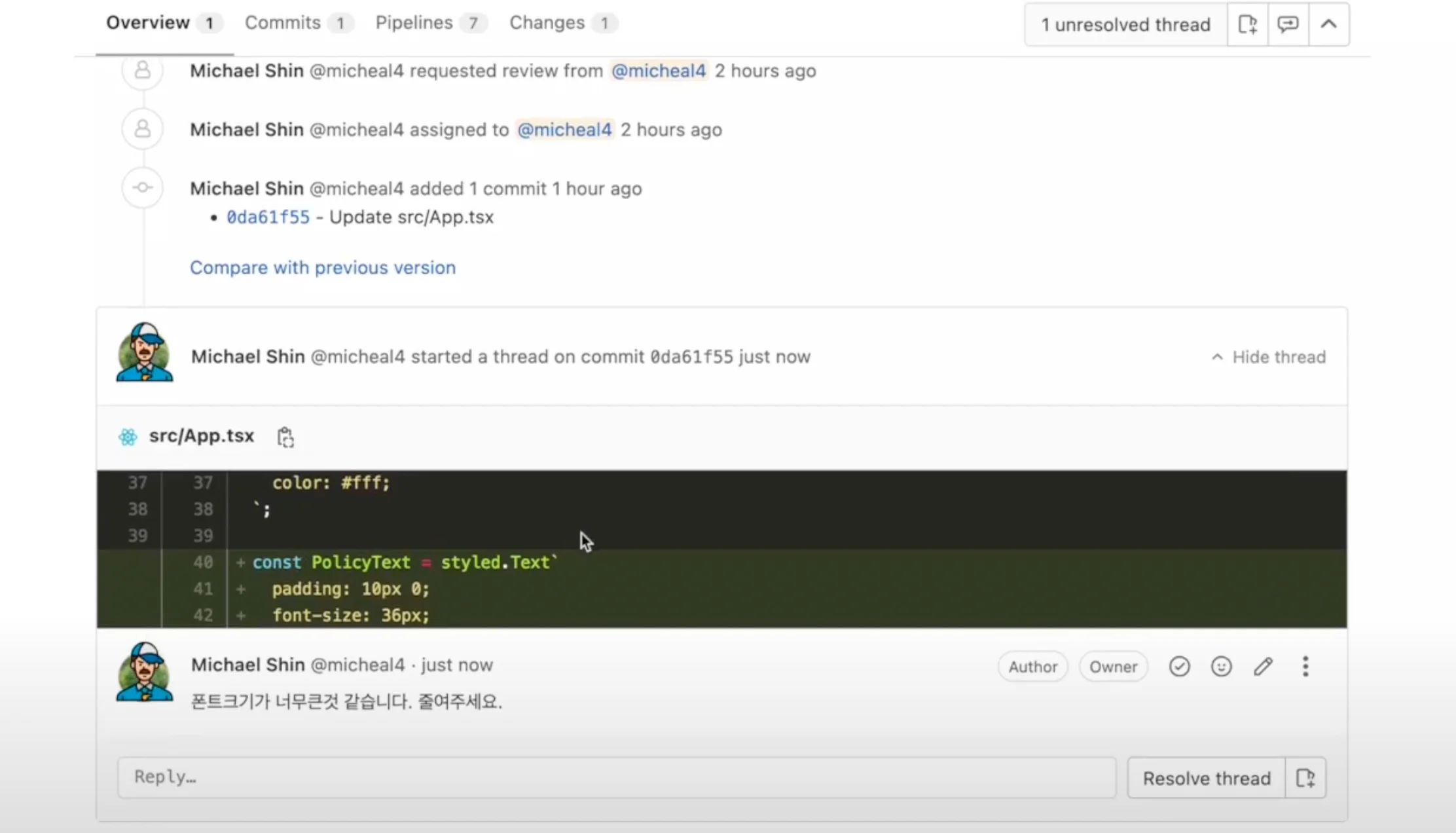Click create issue icon beside unresolved thread counter

tap(1247, 25)
